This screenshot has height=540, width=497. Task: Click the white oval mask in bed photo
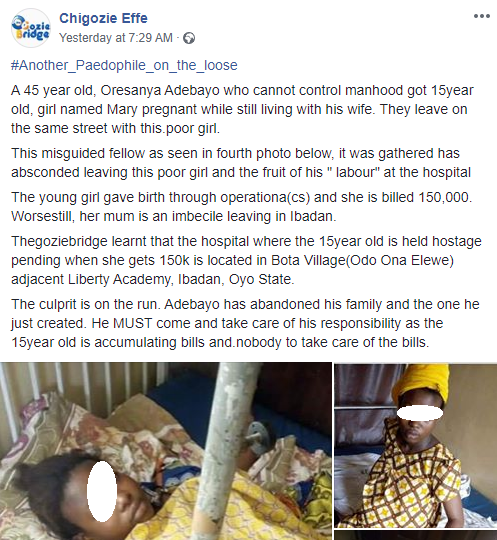[x=102, y=490]
